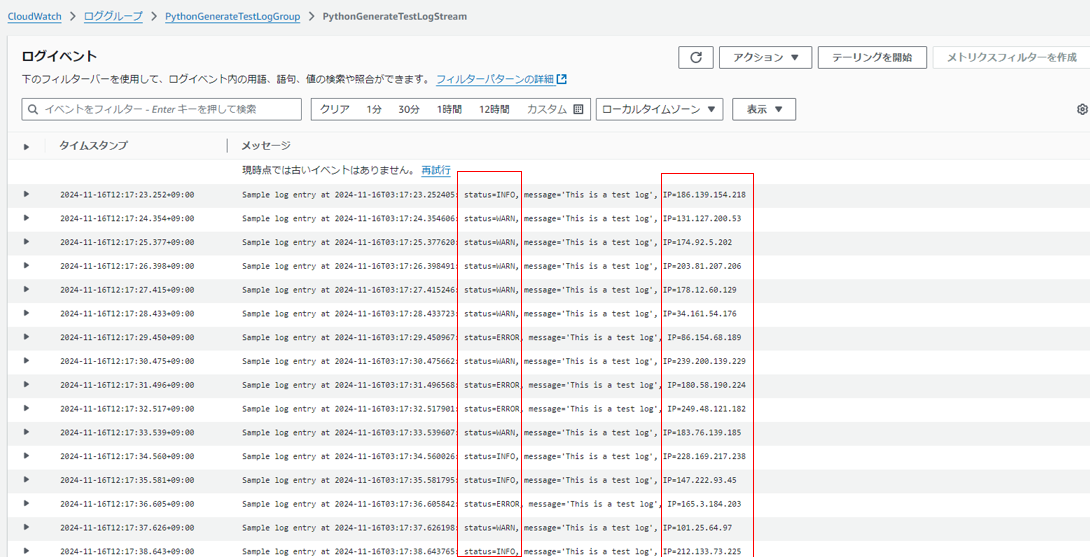Select the 30分 time range
1090x557 pixels.
point(409,109)
